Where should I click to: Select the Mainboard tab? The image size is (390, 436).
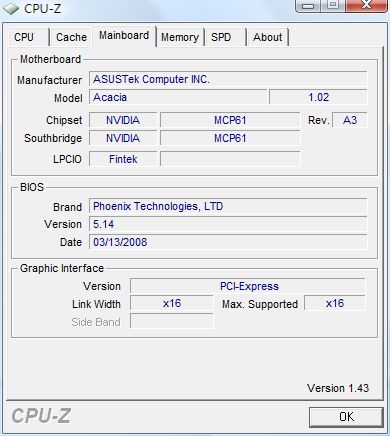(124, 36)
